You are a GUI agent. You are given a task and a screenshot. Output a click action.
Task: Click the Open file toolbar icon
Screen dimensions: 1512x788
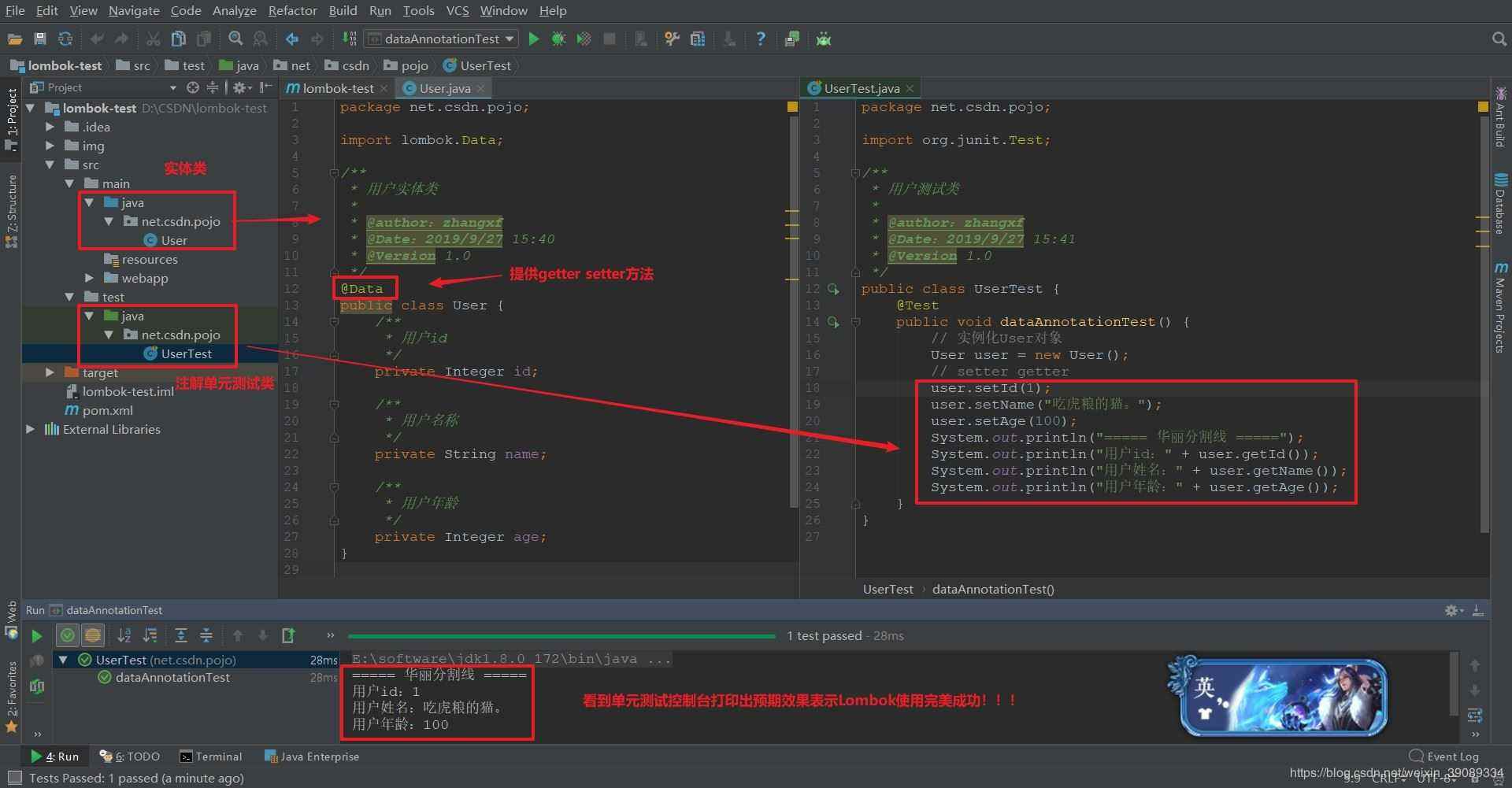click(14, 39)
